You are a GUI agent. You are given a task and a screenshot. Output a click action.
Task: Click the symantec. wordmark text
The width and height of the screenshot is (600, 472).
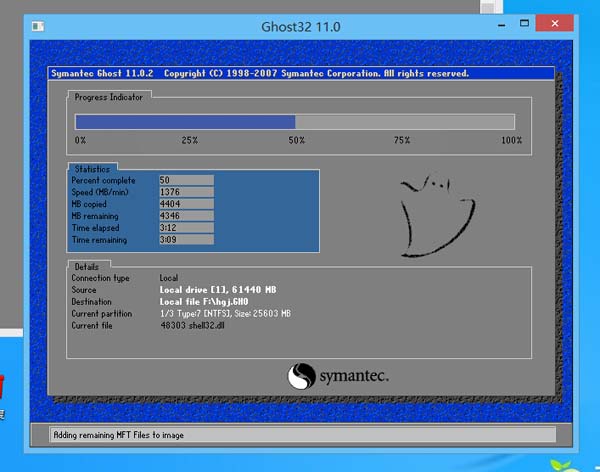[x=354, y=376]
